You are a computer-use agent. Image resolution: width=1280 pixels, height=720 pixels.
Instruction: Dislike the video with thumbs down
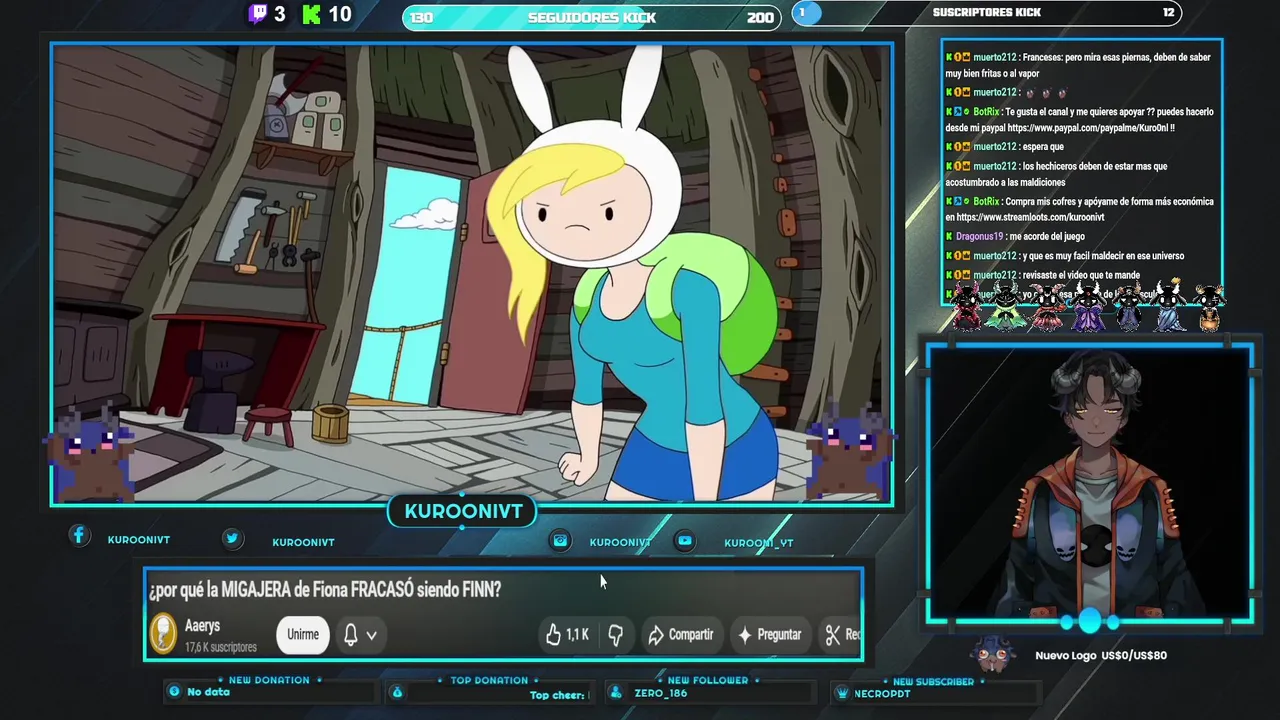pos(616,634)
